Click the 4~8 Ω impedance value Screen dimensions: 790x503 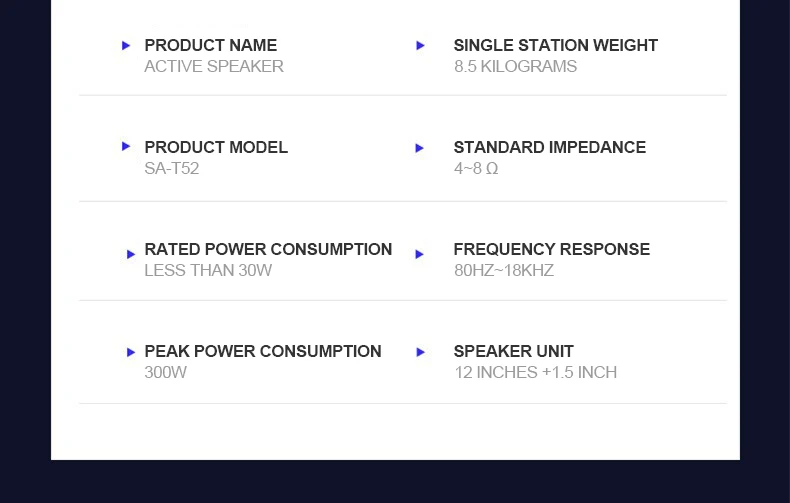476,168
